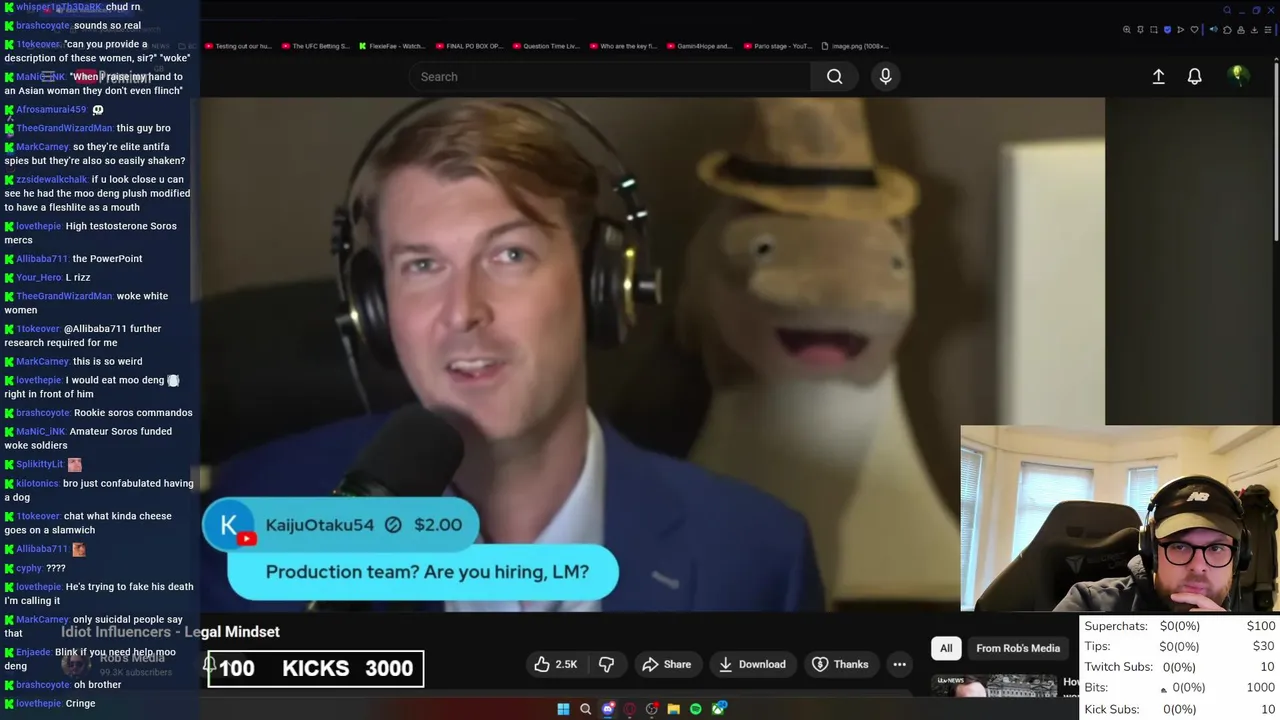Click the 'Superchats:' row in goals overlay
Viewport: 1280px width, 720px height.
click(1180, 626)
